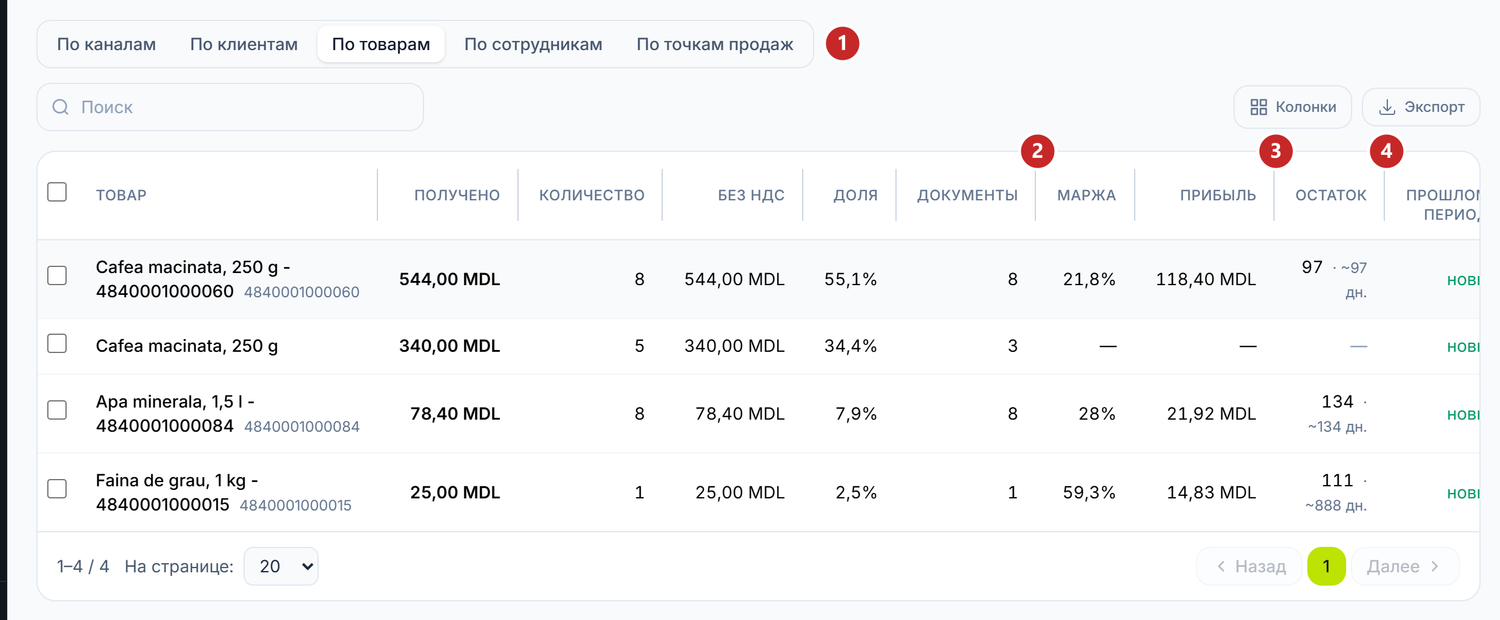Click the 118,40 MDL profit value
1500x620 pixels.
coord(1205,280)
